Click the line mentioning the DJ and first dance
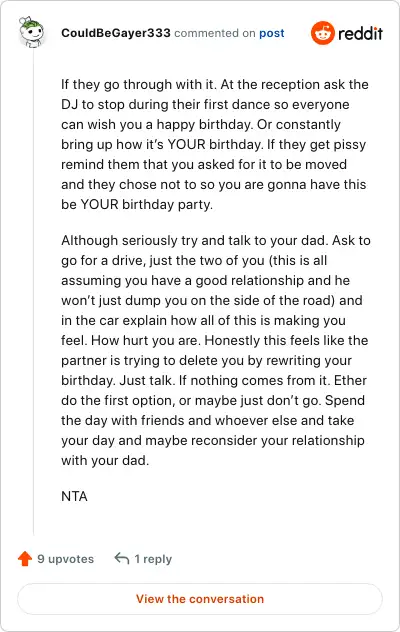The height and width of the screenshot is (632, 400). [x=205, y=105]
